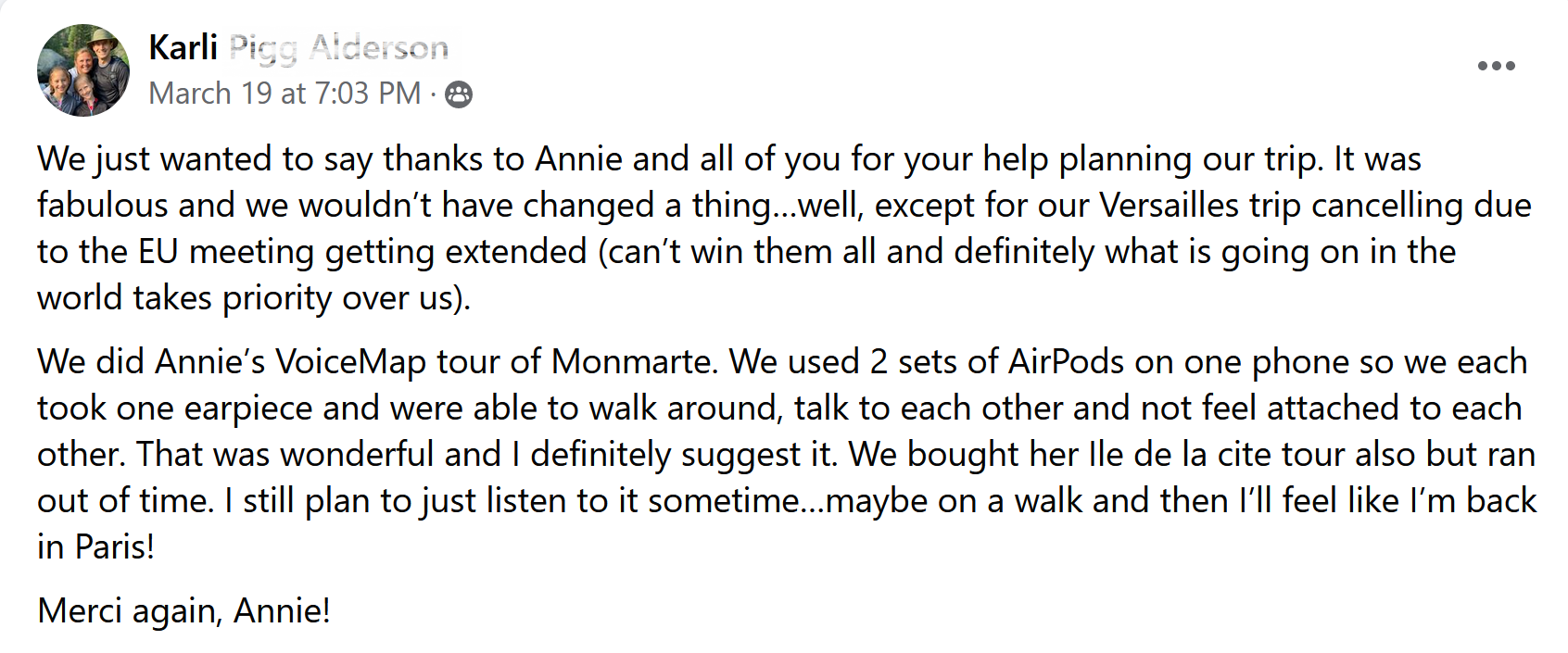Click the blurred "Alderson" surname text
1568x653 pixels.
[x=379, y=47]
